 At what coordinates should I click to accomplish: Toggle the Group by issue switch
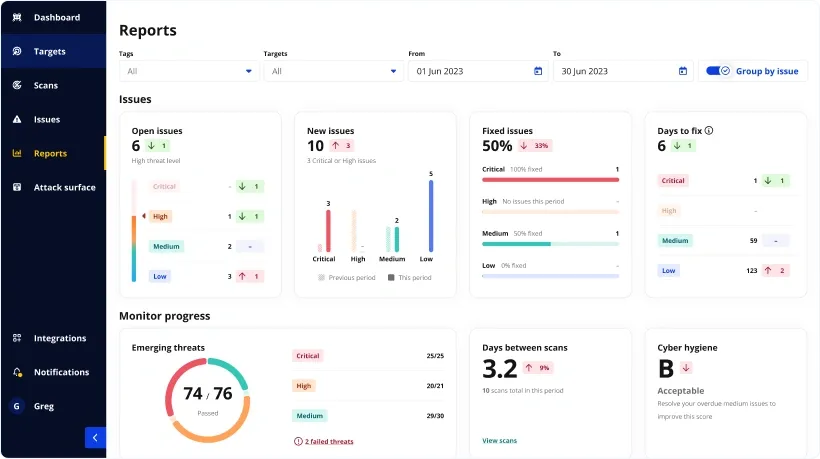718,71
